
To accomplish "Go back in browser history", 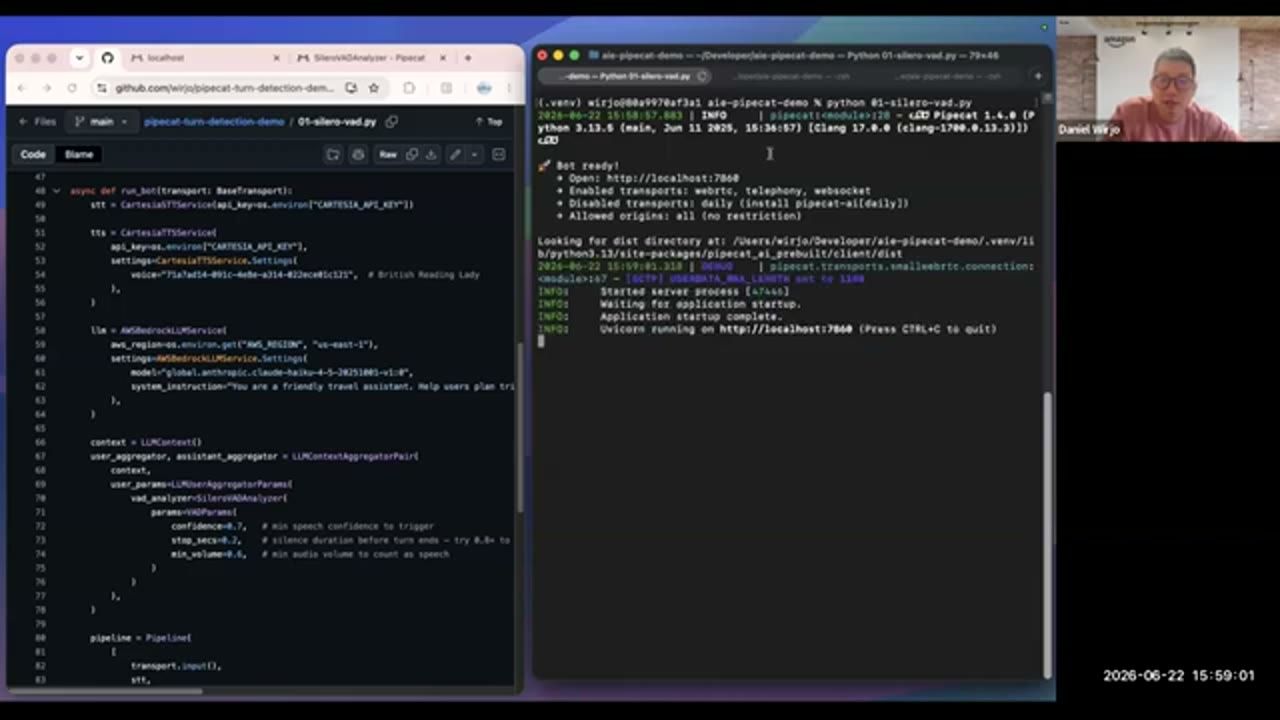I will point(22,88).
